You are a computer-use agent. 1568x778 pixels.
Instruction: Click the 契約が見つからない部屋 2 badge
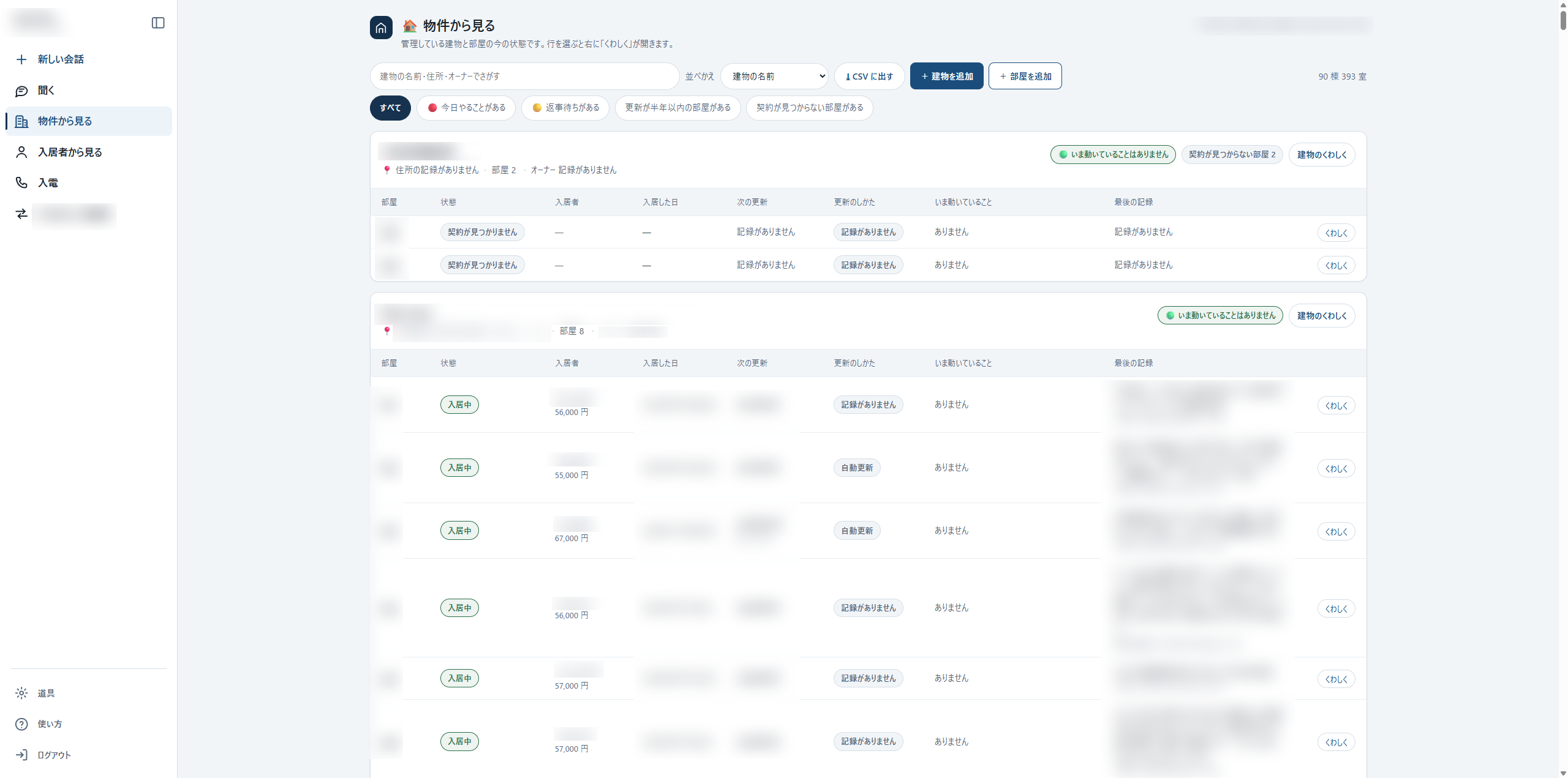tap(1232, 155)
